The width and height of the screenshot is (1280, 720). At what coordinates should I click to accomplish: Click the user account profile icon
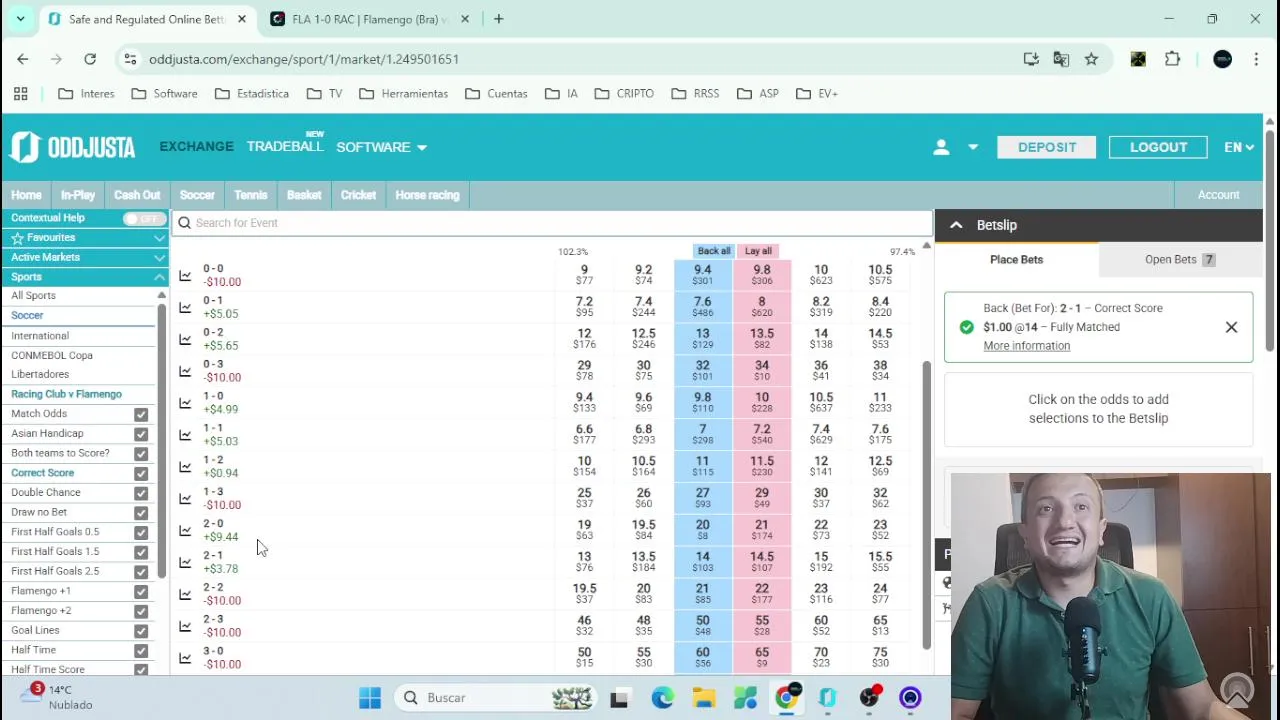(x=941, y=147)
